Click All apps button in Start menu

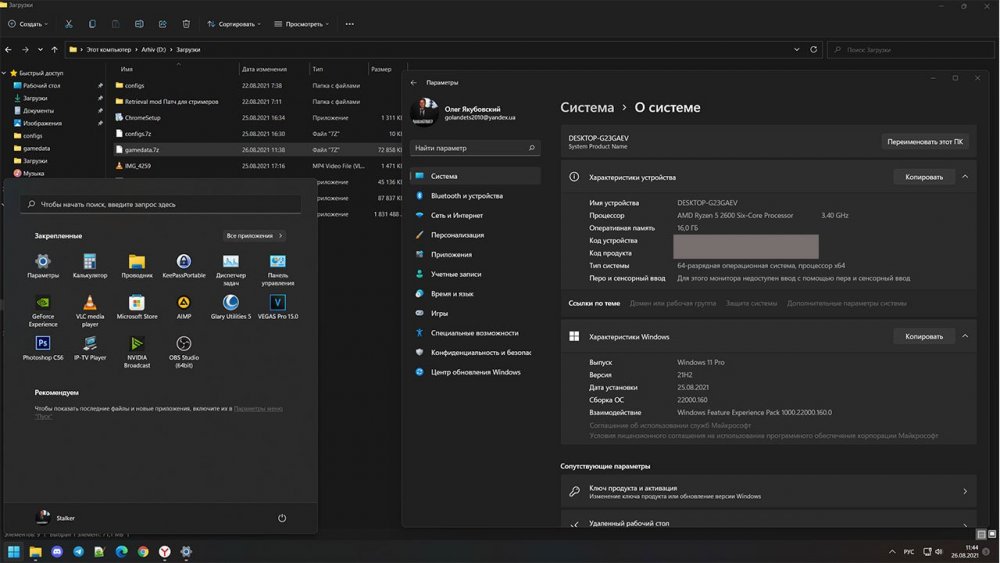click(255, 236)
